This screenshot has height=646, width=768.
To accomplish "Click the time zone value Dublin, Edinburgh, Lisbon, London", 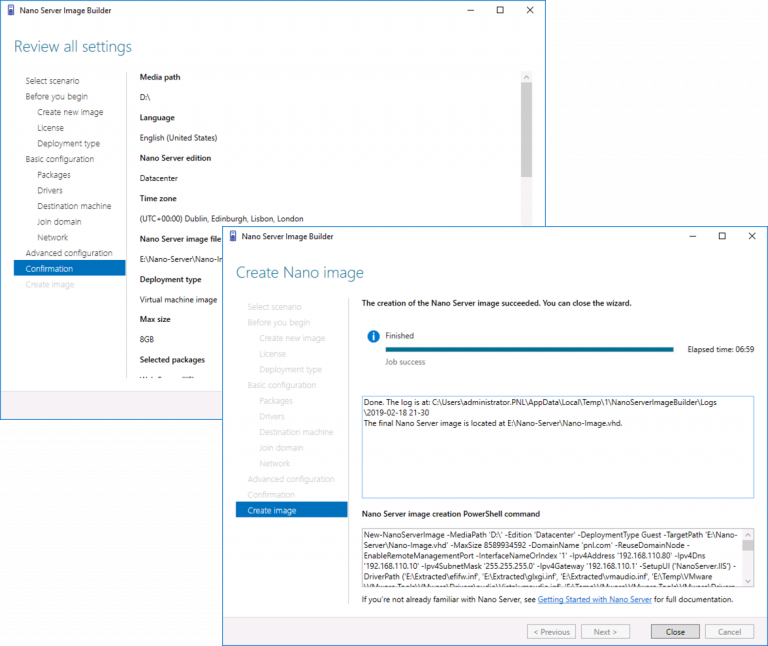I will pos(221,219).
